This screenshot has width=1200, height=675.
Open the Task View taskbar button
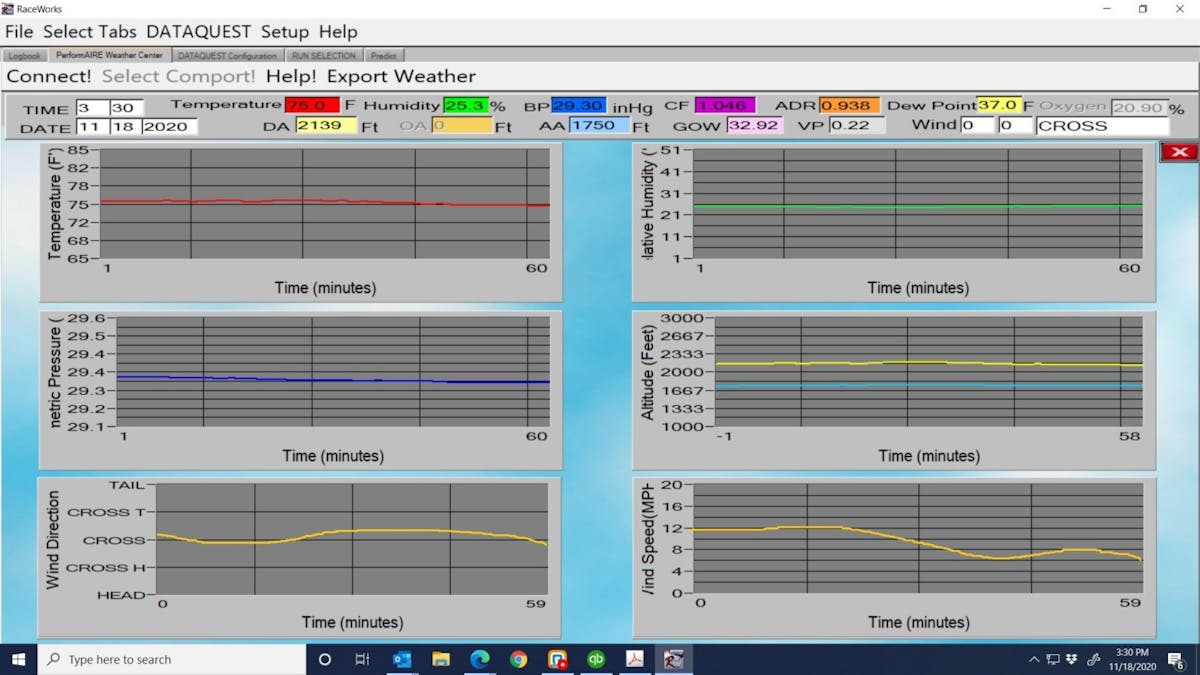click(362, 659)
